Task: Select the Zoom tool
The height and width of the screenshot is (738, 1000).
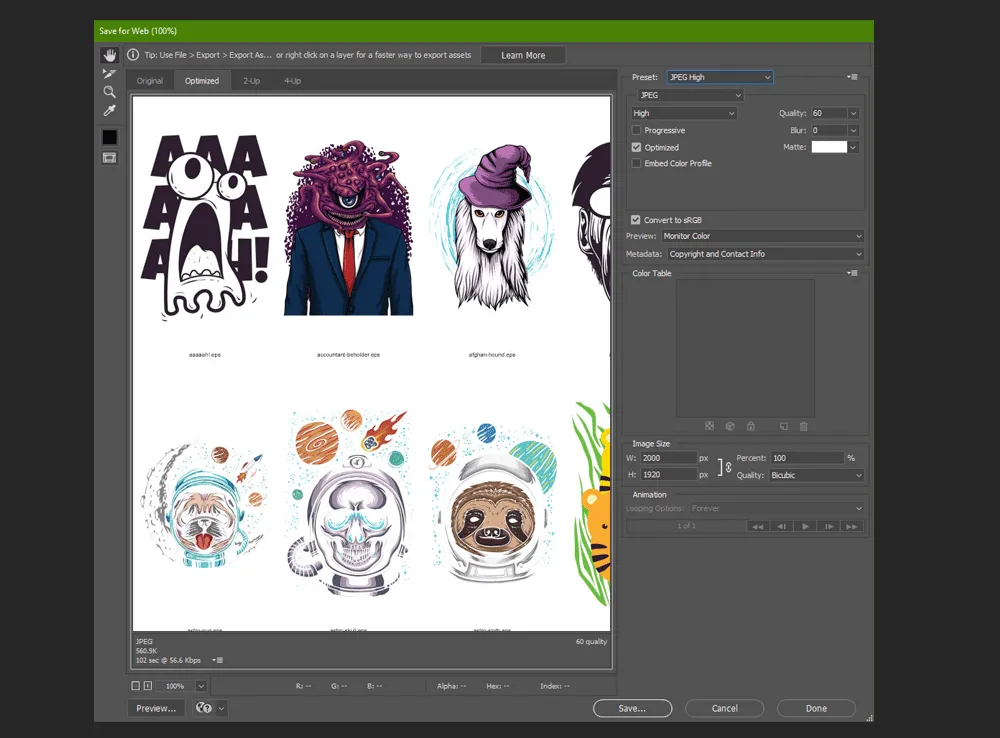Action: tap(110, 92)
